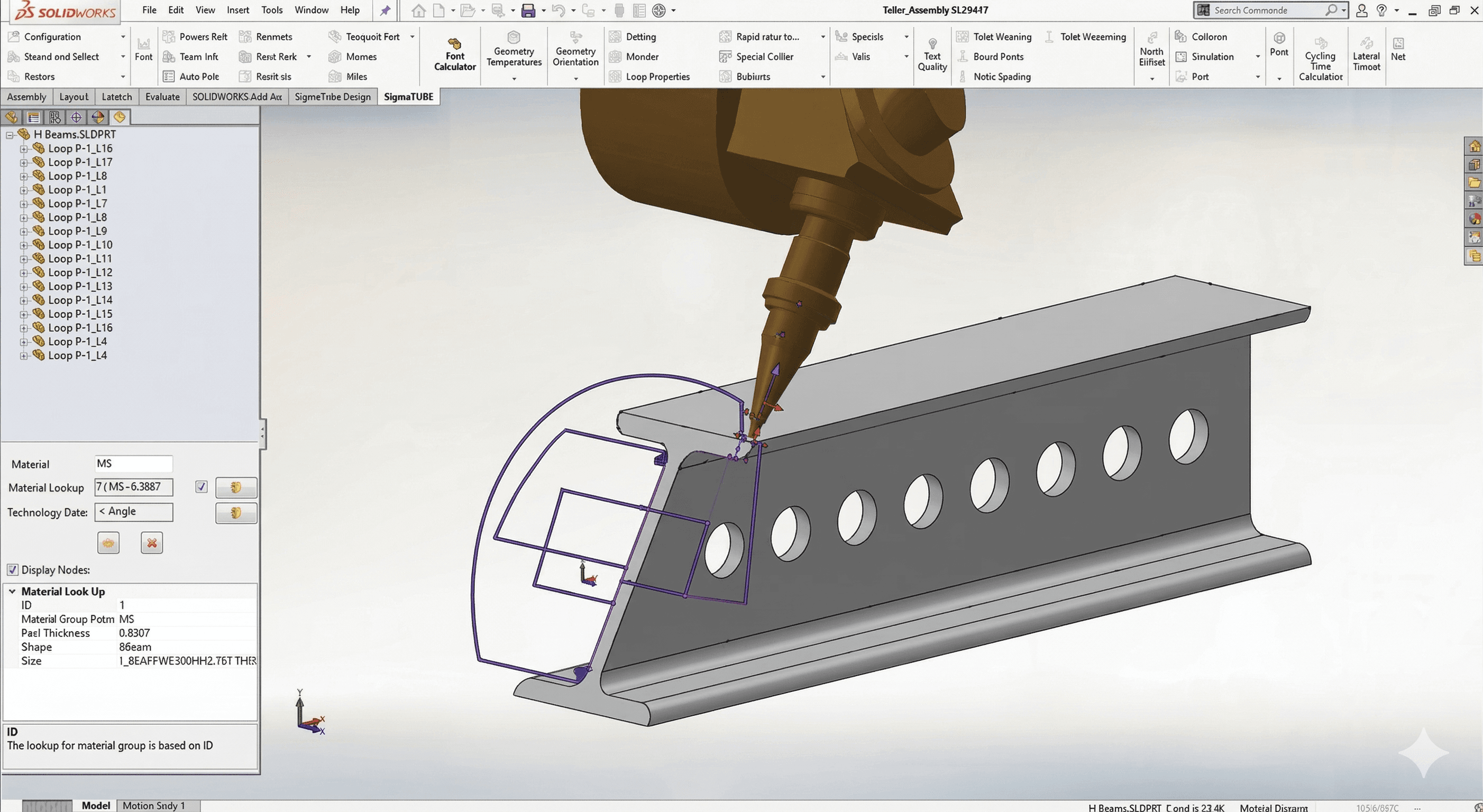Open the Sinulation dropdown arrow

[1257, 57]
